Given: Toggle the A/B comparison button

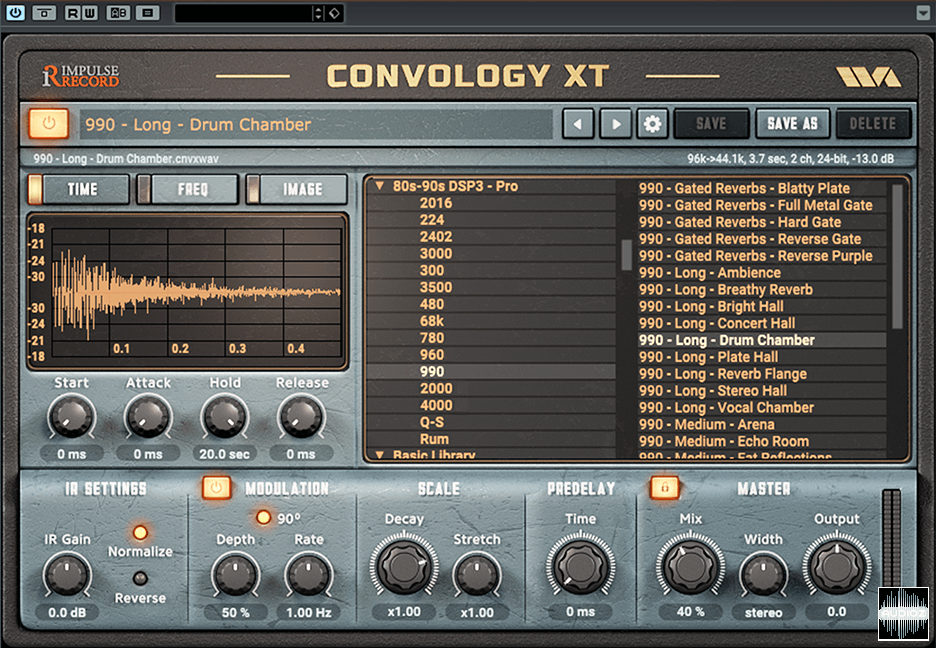Looking at the screenshot, I should (x=118, y=12).
